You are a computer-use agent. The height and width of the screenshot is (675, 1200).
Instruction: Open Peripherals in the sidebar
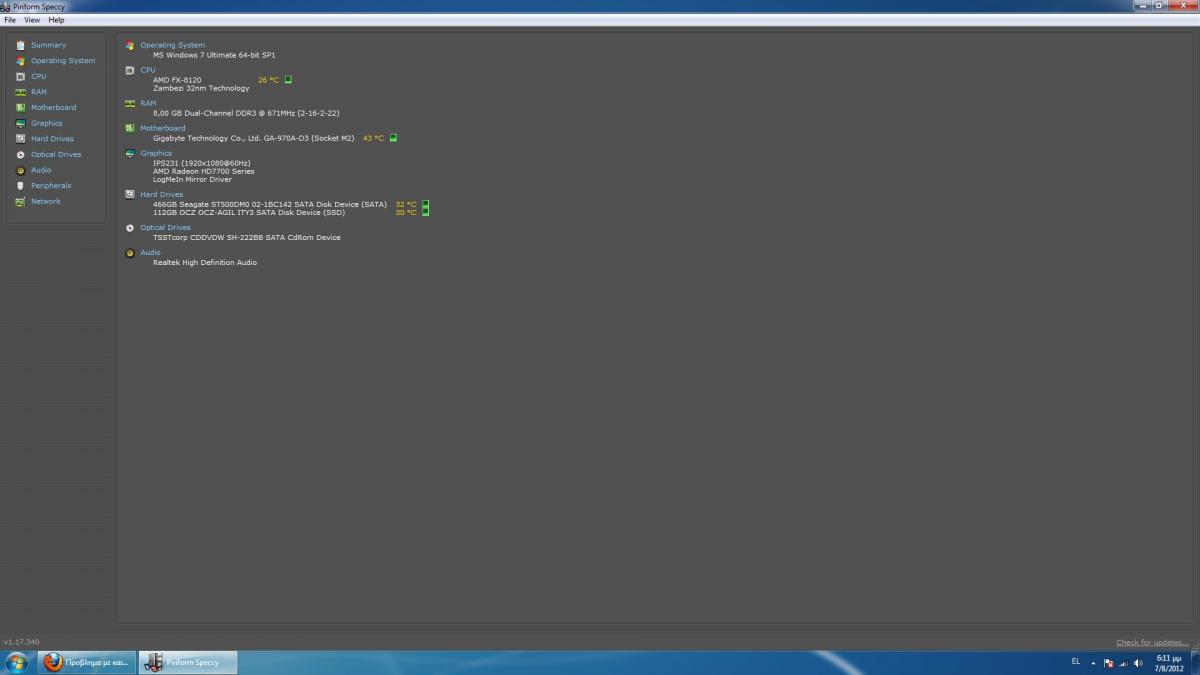pos(51,186)
